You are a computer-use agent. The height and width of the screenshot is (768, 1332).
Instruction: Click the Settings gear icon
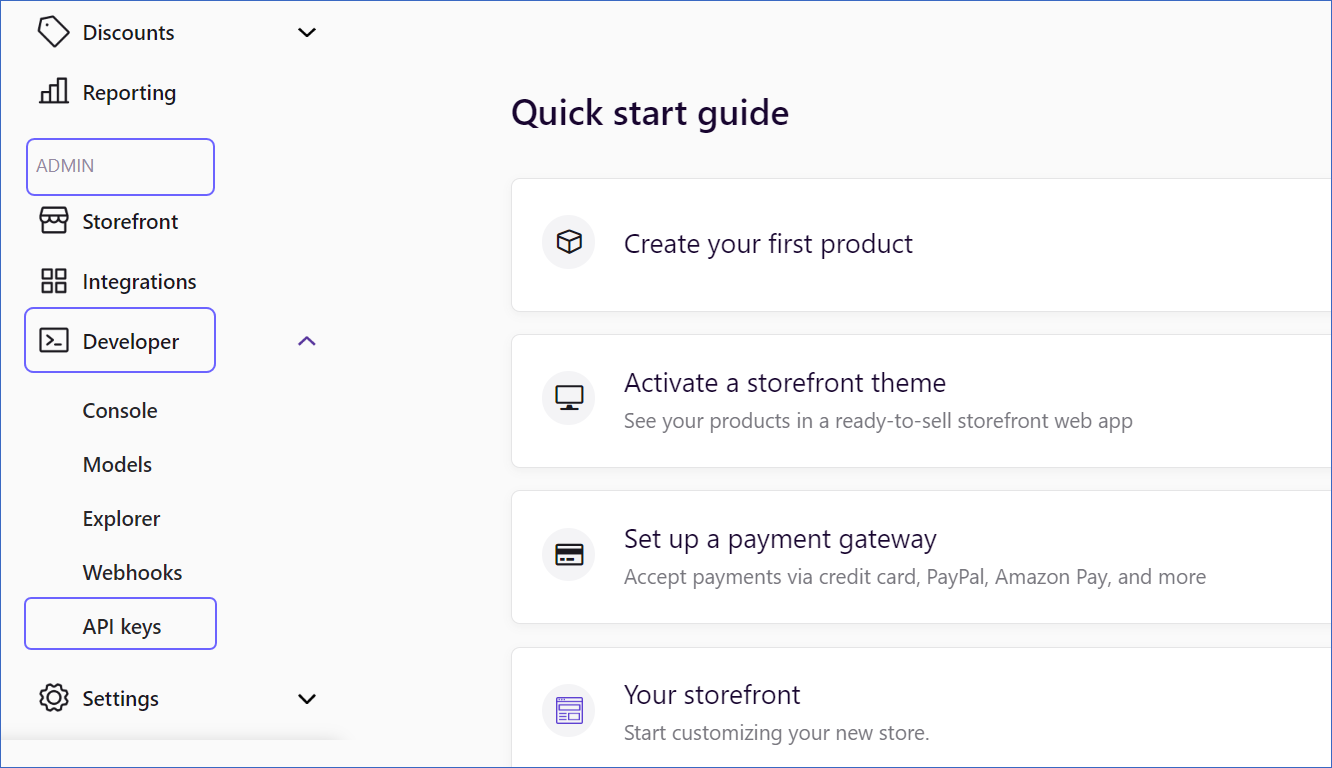pos(53,698)
